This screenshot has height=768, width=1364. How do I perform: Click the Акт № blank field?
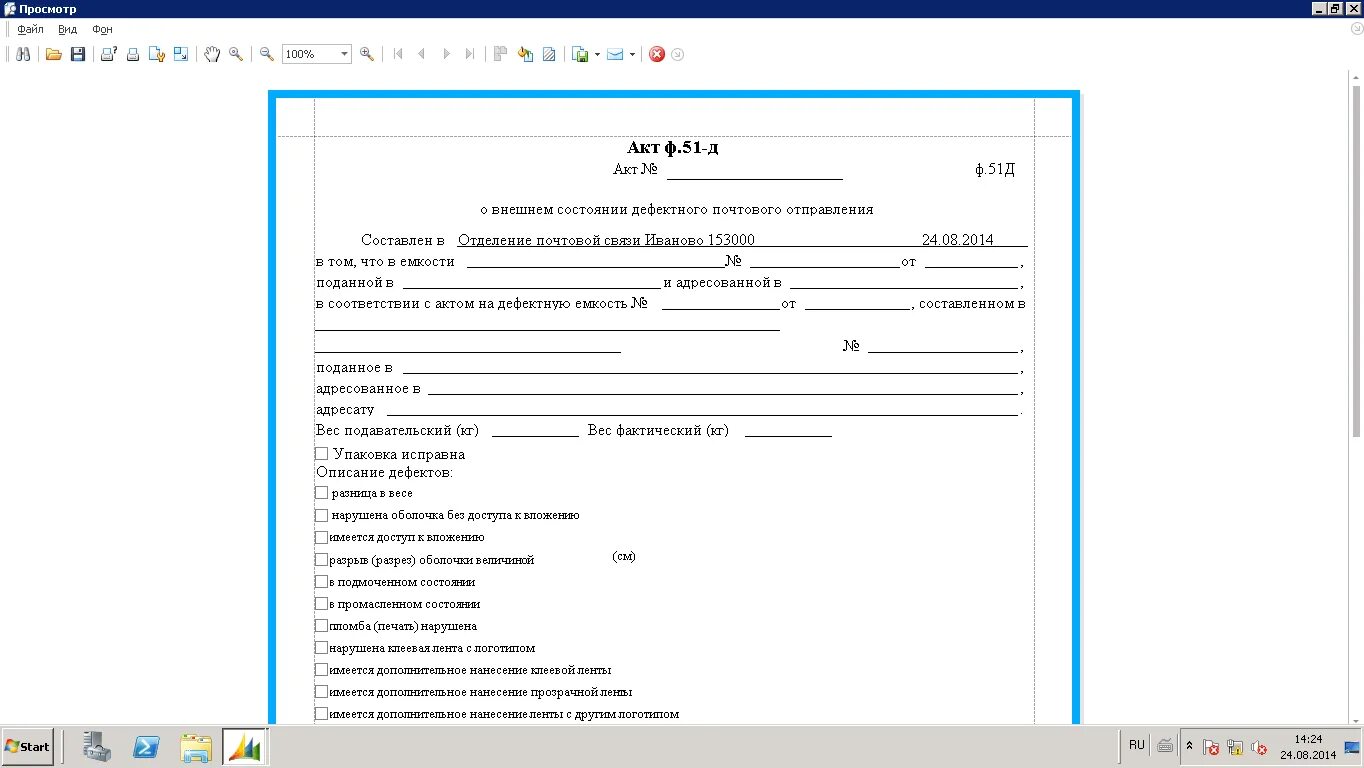click(755, 171)
